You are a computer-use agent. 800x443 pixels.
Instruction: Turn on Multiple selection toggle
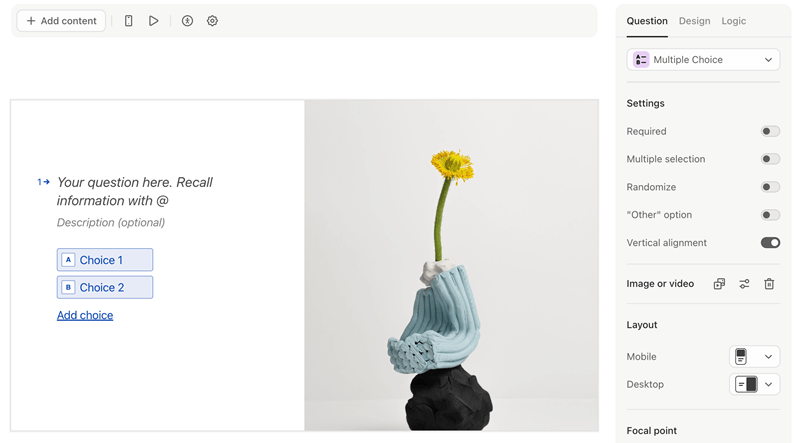(770, 159)
